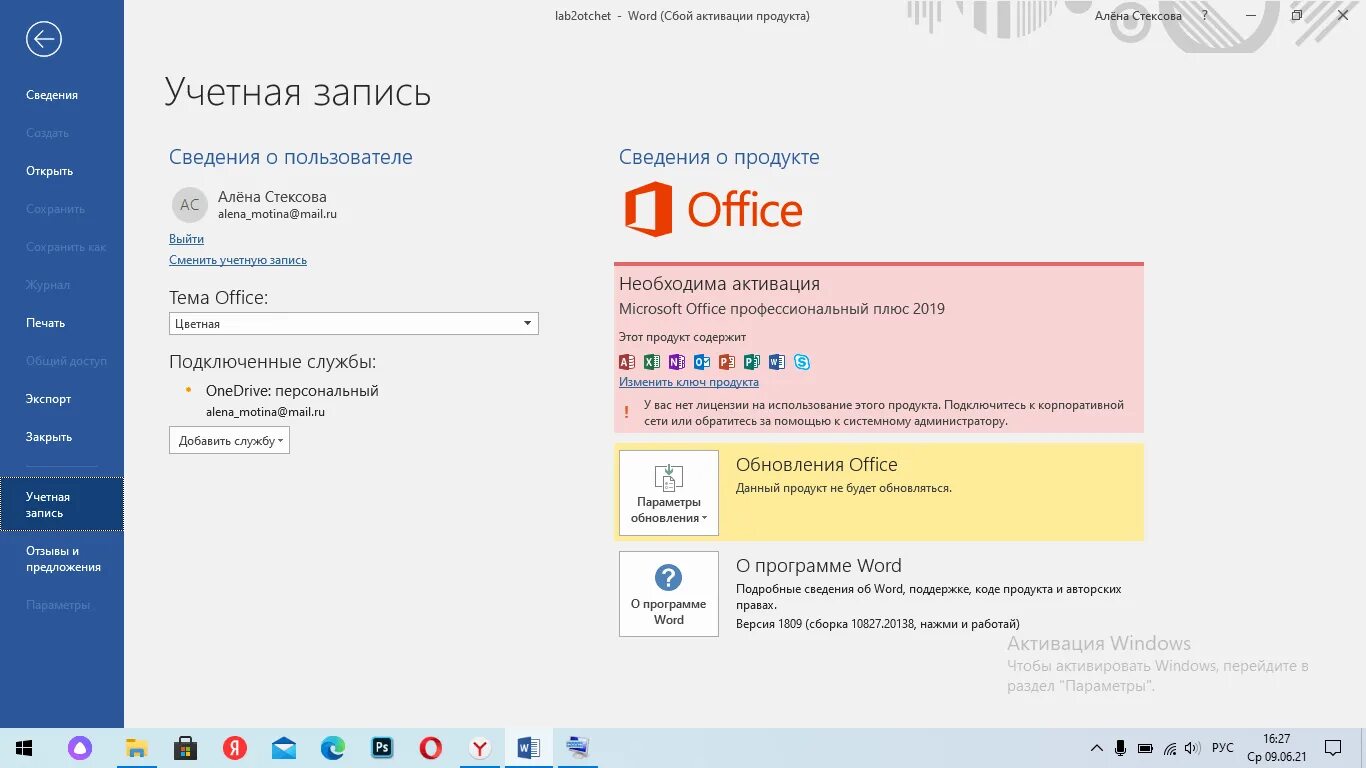The height and width of the screenshot is (768, 1366).
Task: Open Opera browser from the taskbar
Action: point(430,748)
